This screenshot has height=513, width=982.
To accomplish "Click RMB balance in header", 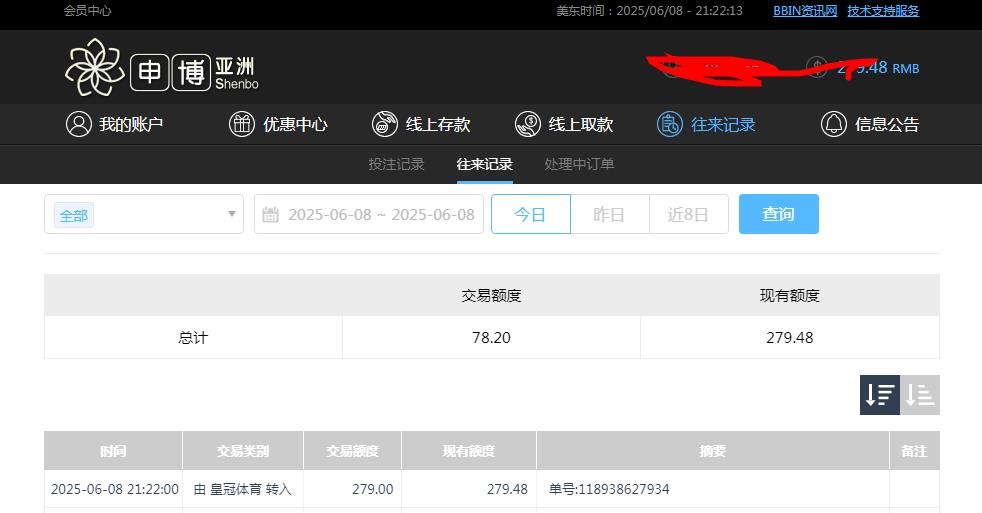I will tap(879, 68).
